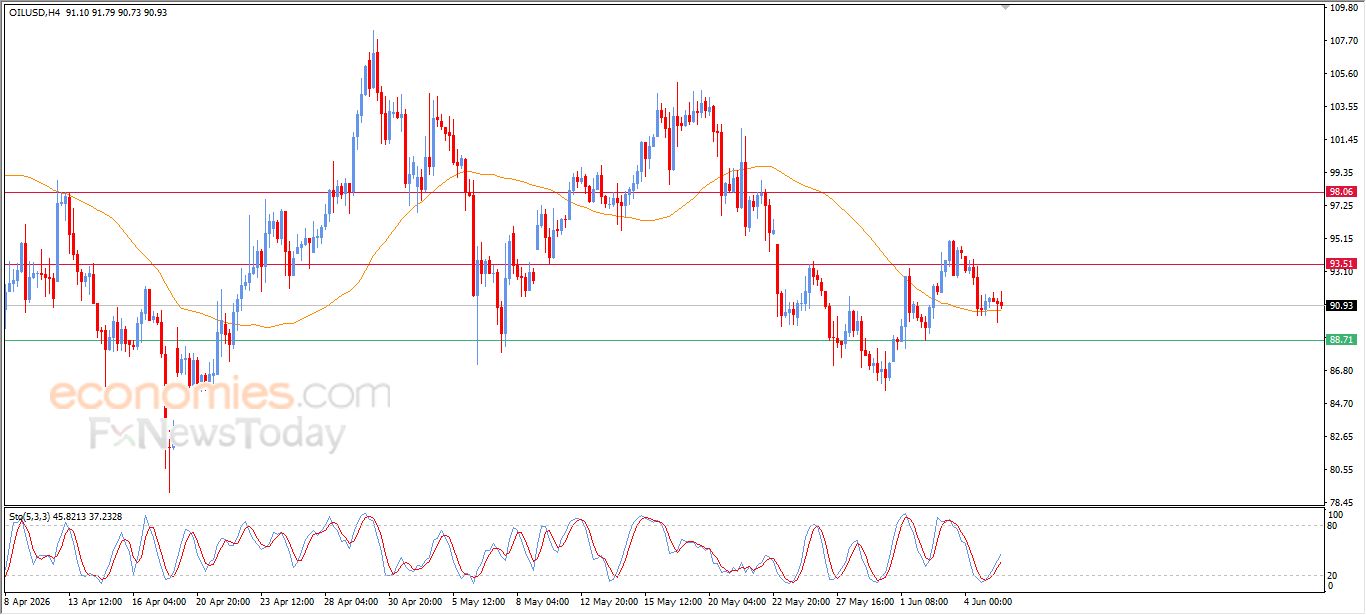Click the red 93.51 price level tag
The image size is (1366, 615).
tap(1341, 264)
